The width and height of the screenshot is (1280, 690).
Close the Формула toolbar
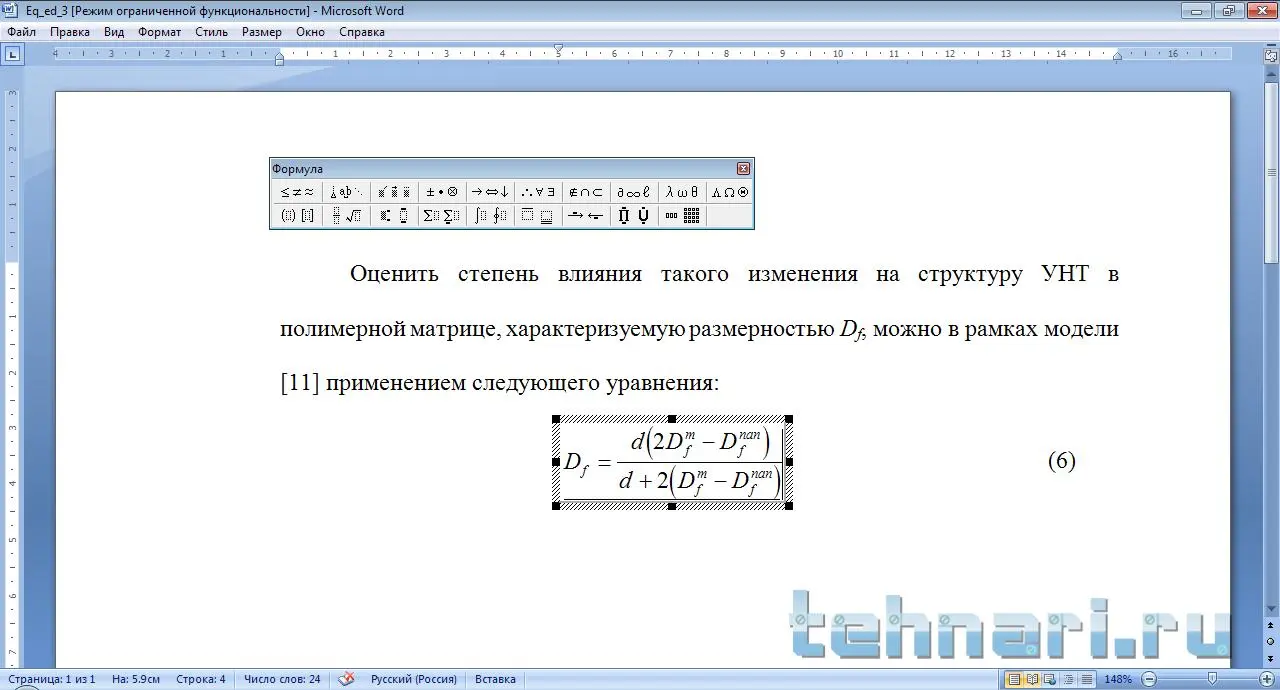point(743,169)
